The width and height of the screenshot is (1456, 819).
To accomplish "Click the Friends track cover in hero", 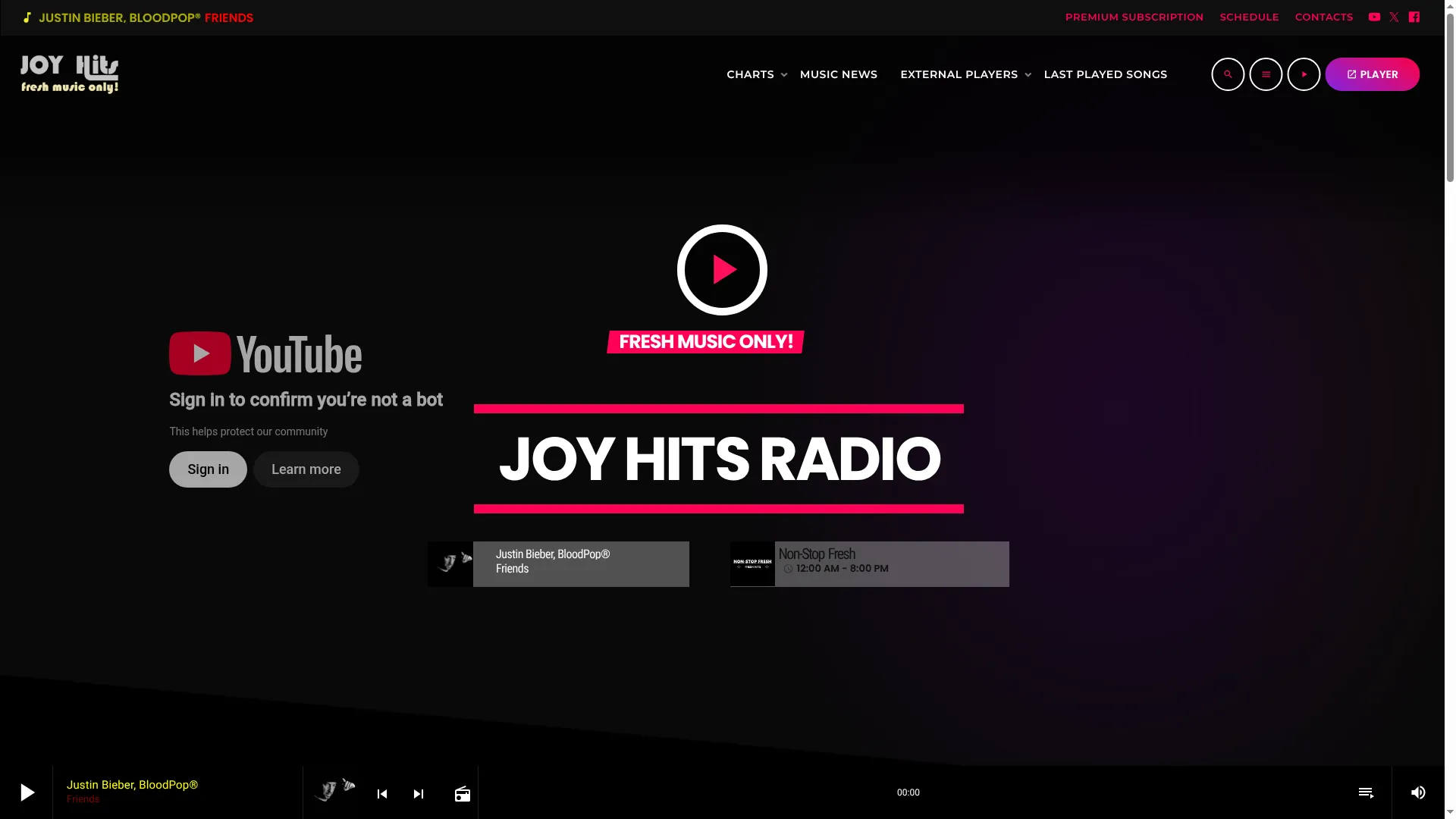I will coord(450,563).
